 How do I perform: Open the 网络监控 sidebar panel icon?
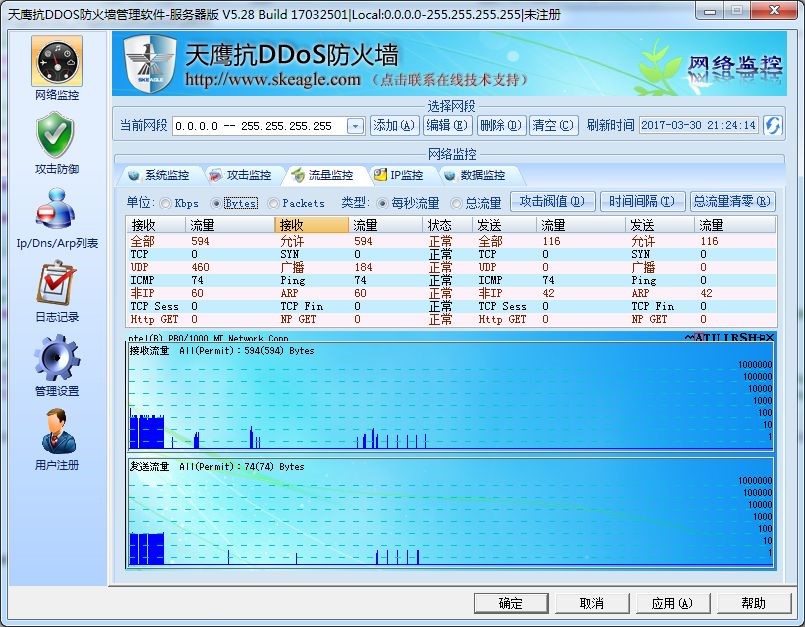pyautogui.click(x=55, y=65)
